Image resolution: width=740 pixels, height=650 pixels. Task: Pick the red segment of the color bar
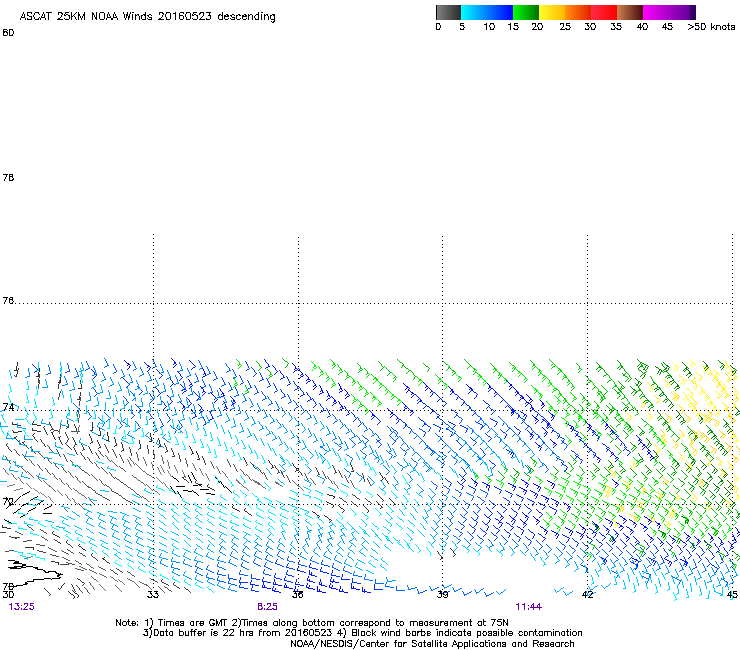[604, 12]
